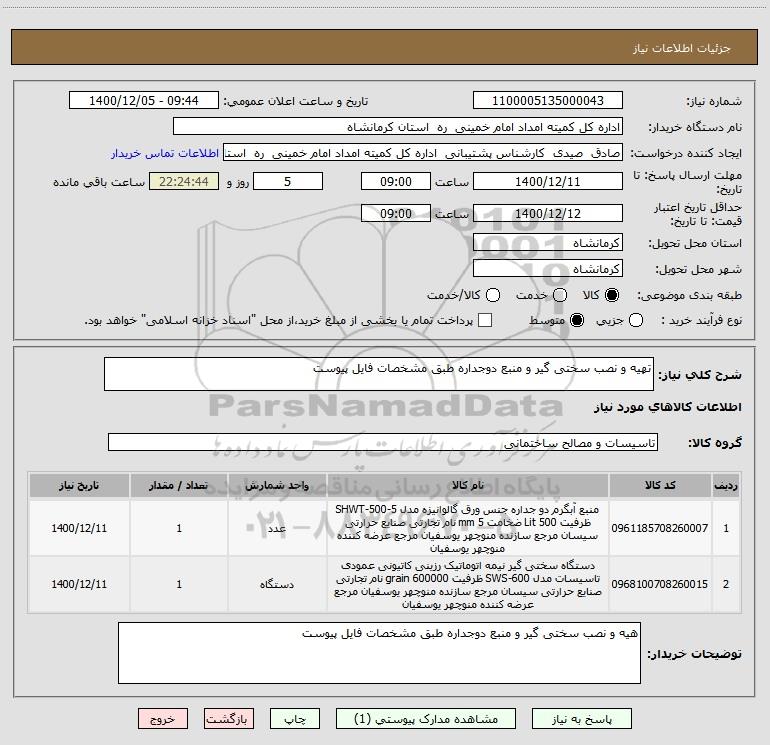Toggle the اسناد خزانه اسلامی payment checkbox
This screenshot has height=745, width=770.
485,320
